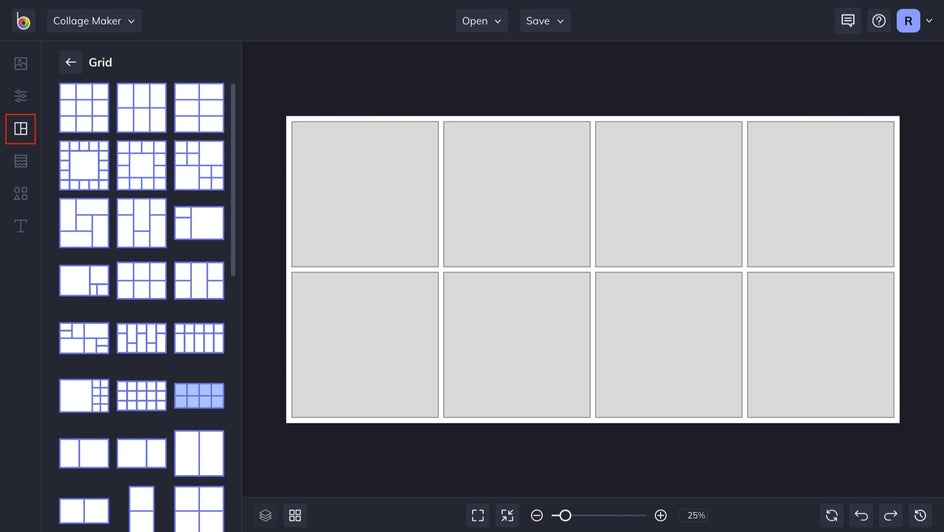944x532 pixels.
Task: Click the reset refresh icon
Action: point(832,516)
